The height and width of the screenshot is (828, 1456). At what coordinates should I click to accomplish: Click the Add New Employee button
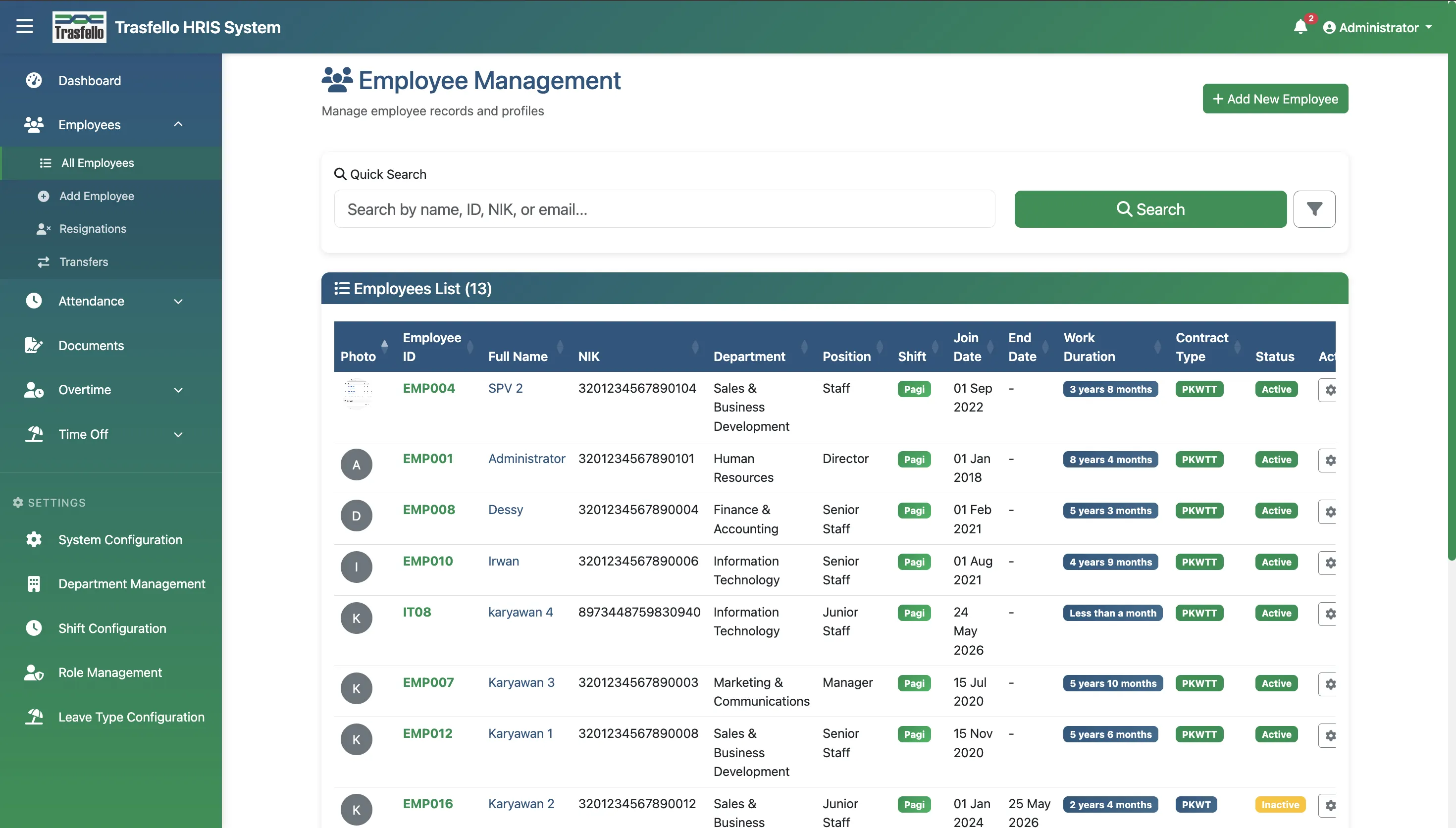pyautogui.click(x=1275, y=99)
